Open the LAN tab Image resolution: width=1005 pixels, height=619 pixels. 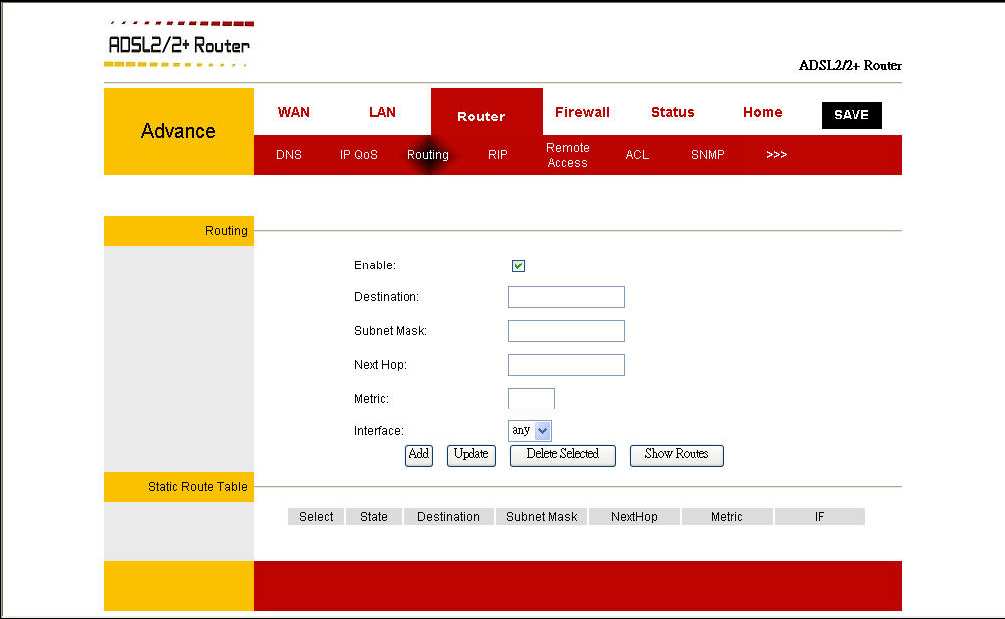[382, 112]
